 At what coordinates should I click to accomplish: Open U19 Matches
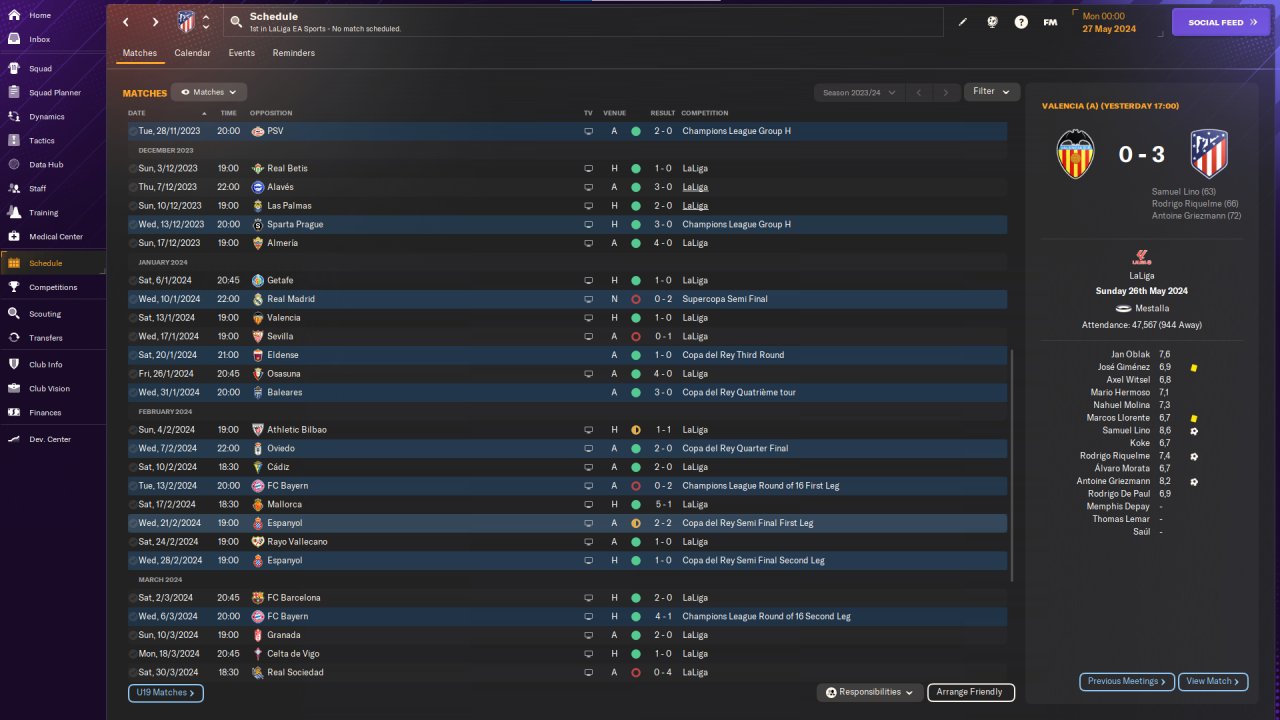click(165, 692)
